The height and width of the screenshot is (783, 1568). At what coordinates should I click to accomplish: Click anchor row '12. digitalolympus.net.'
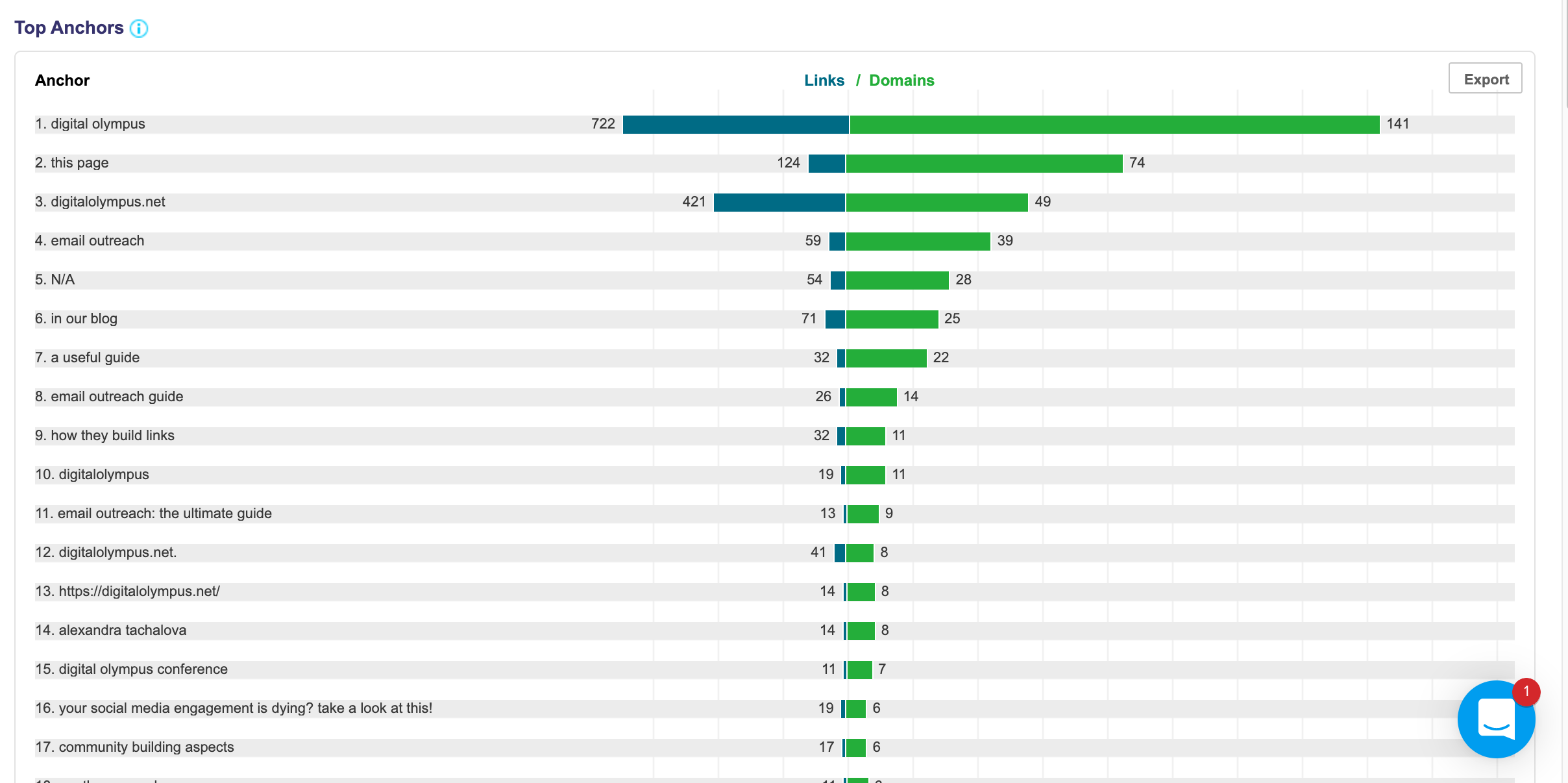(775, 553)
